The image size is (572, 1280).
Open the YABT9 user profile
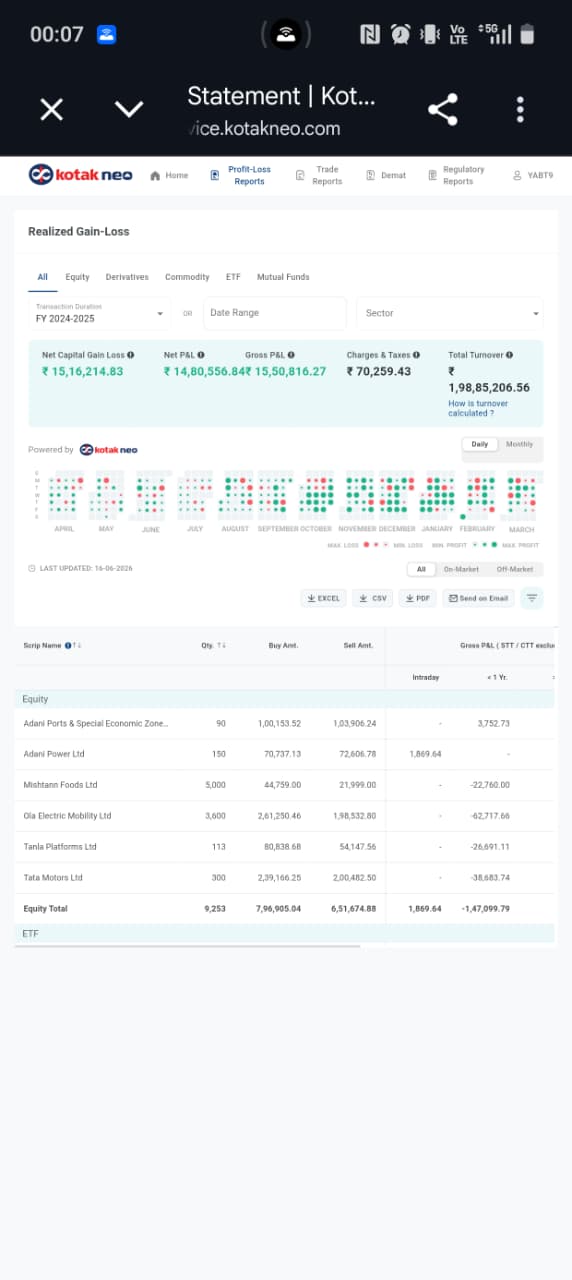(533, 175)
